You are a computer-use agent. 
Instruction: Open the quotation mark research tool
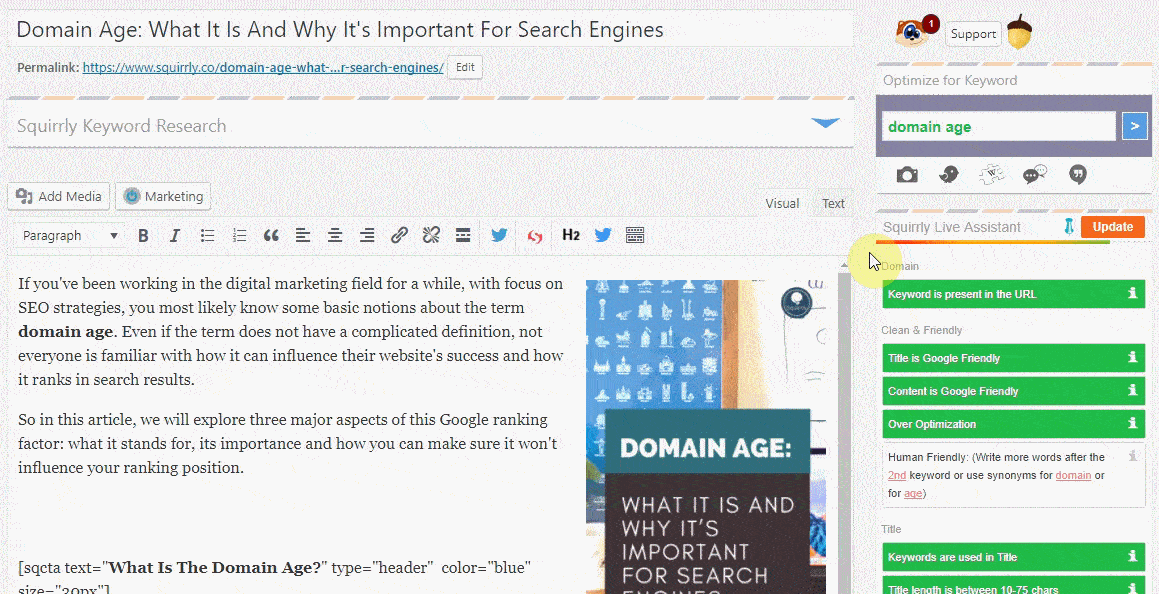click(1078, 175)
